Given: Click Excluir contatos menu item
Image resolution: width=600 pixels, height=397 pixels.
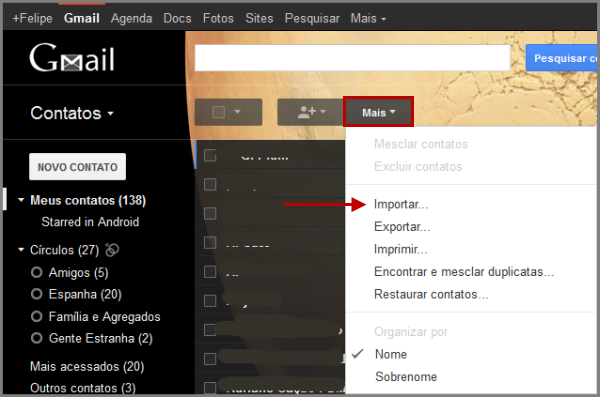Looking at the screenshot, I should pos(418,167).
